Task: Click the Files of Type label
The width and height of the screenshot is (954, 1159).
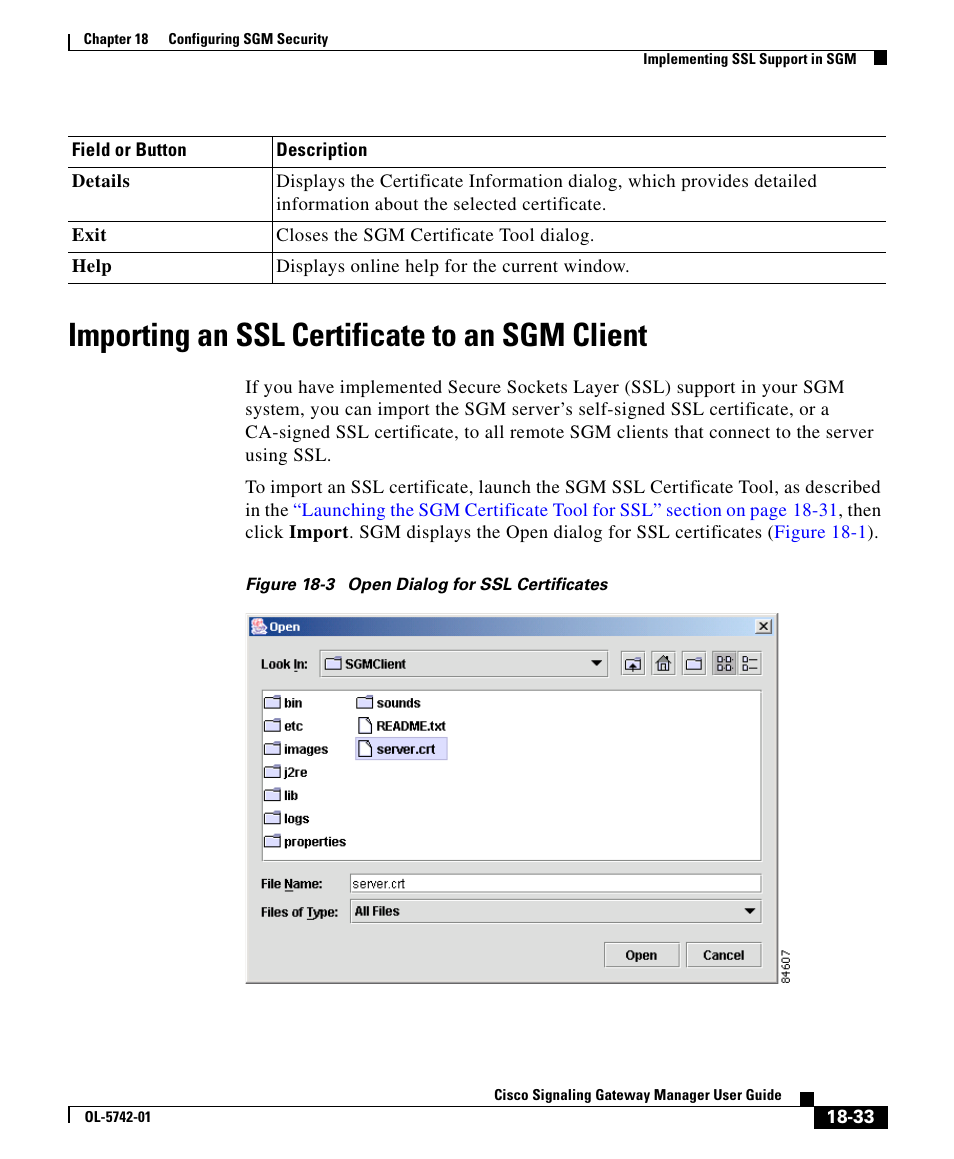Action: (x=299, y=912)
